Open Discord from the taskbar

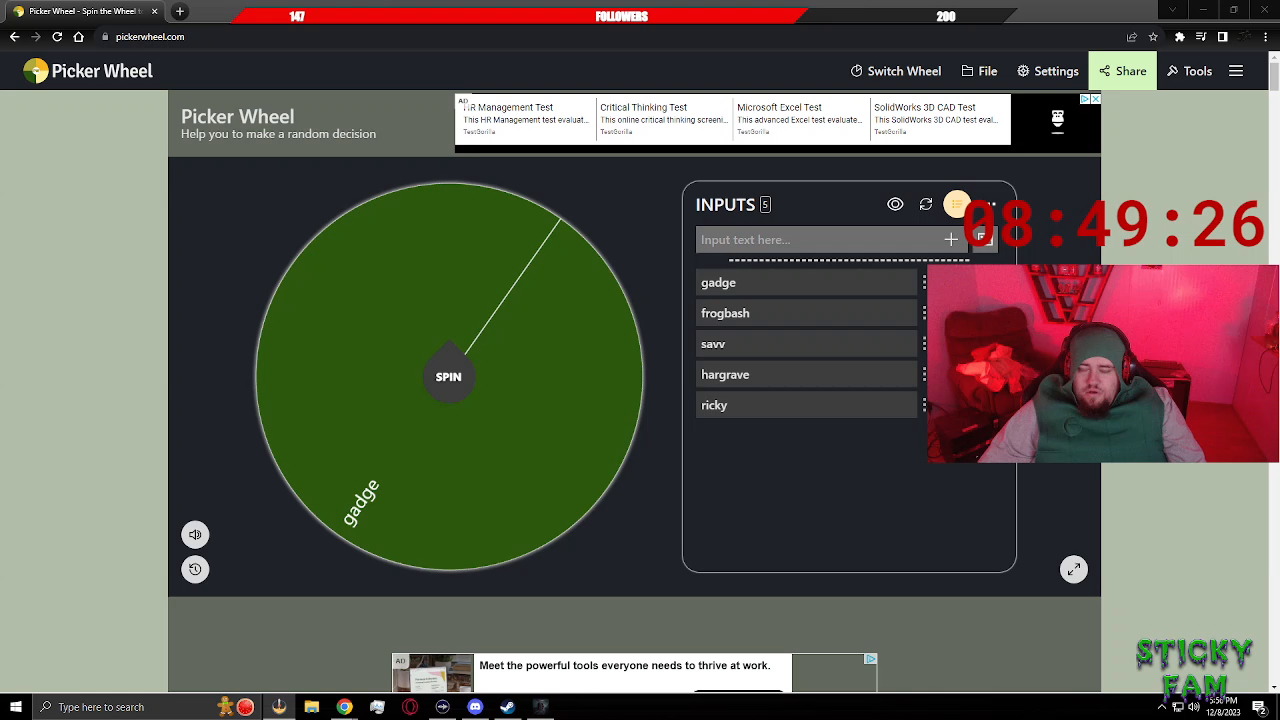(475, 707)
